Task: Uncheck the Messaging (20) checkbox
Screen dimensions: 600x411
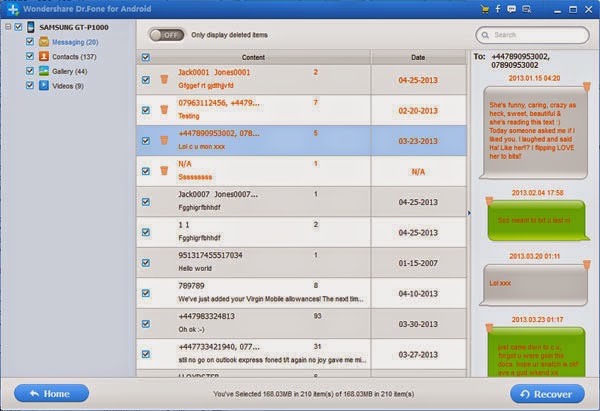Action: (30, 41)
